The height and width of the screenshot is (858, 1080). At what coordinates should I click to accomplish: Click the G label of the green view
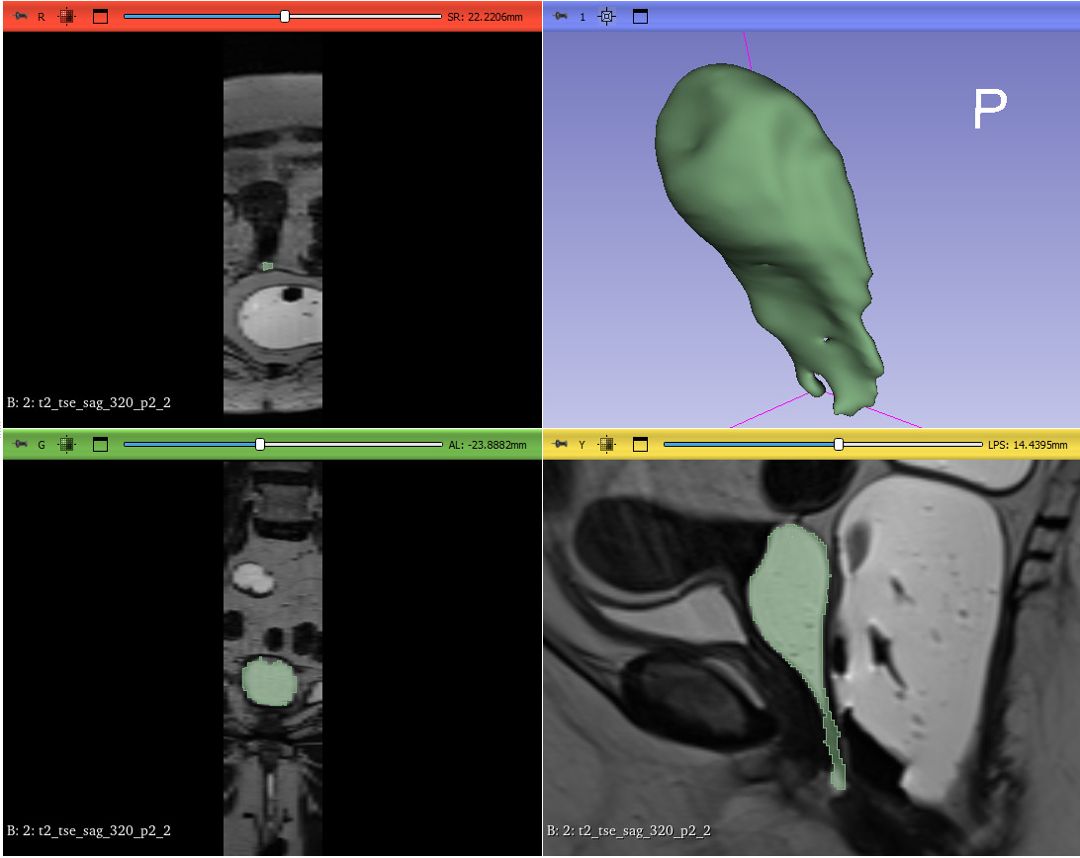41,446
